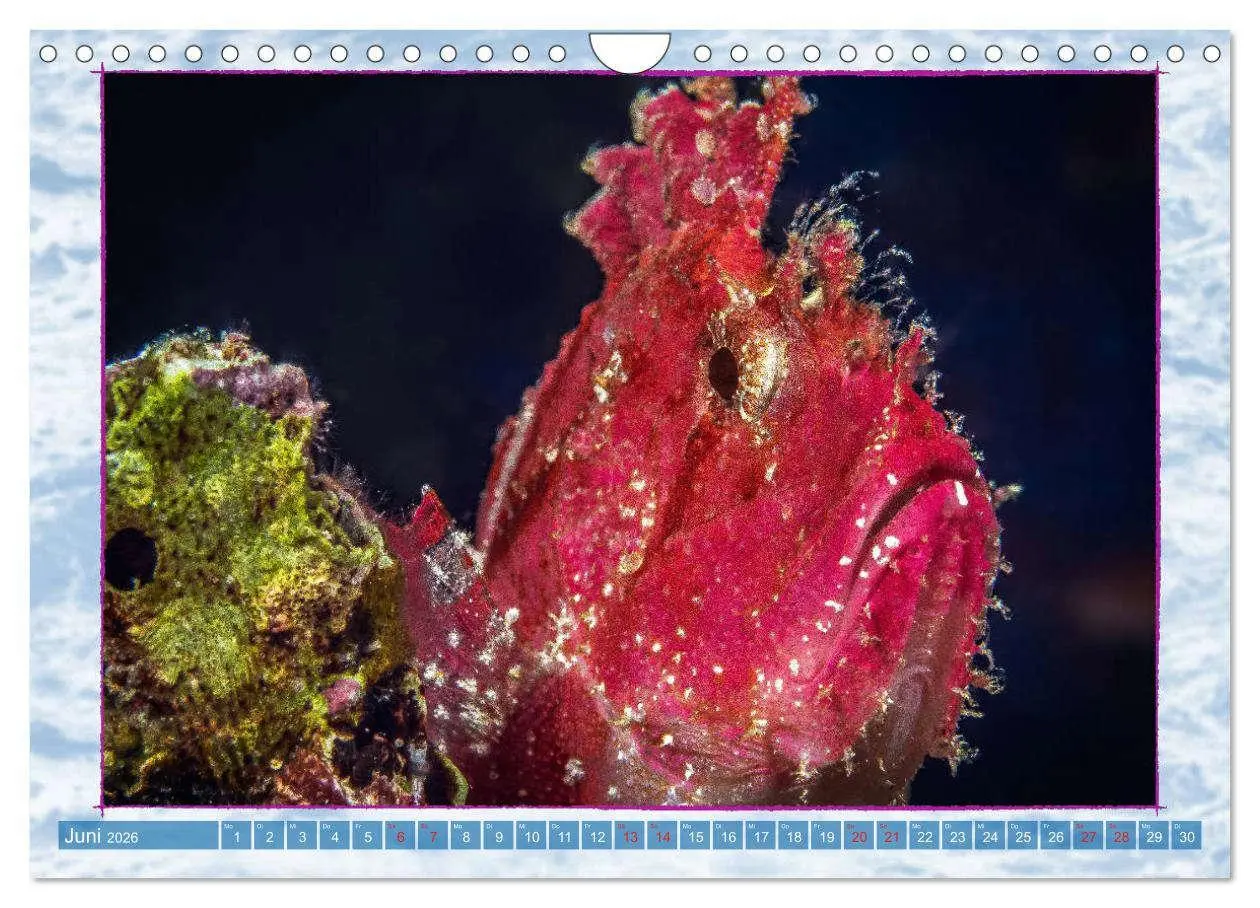The width and height of the screenshot is (1260, 908).
Task: Click the last binding hole at top-right
Action: point(1212,53)
